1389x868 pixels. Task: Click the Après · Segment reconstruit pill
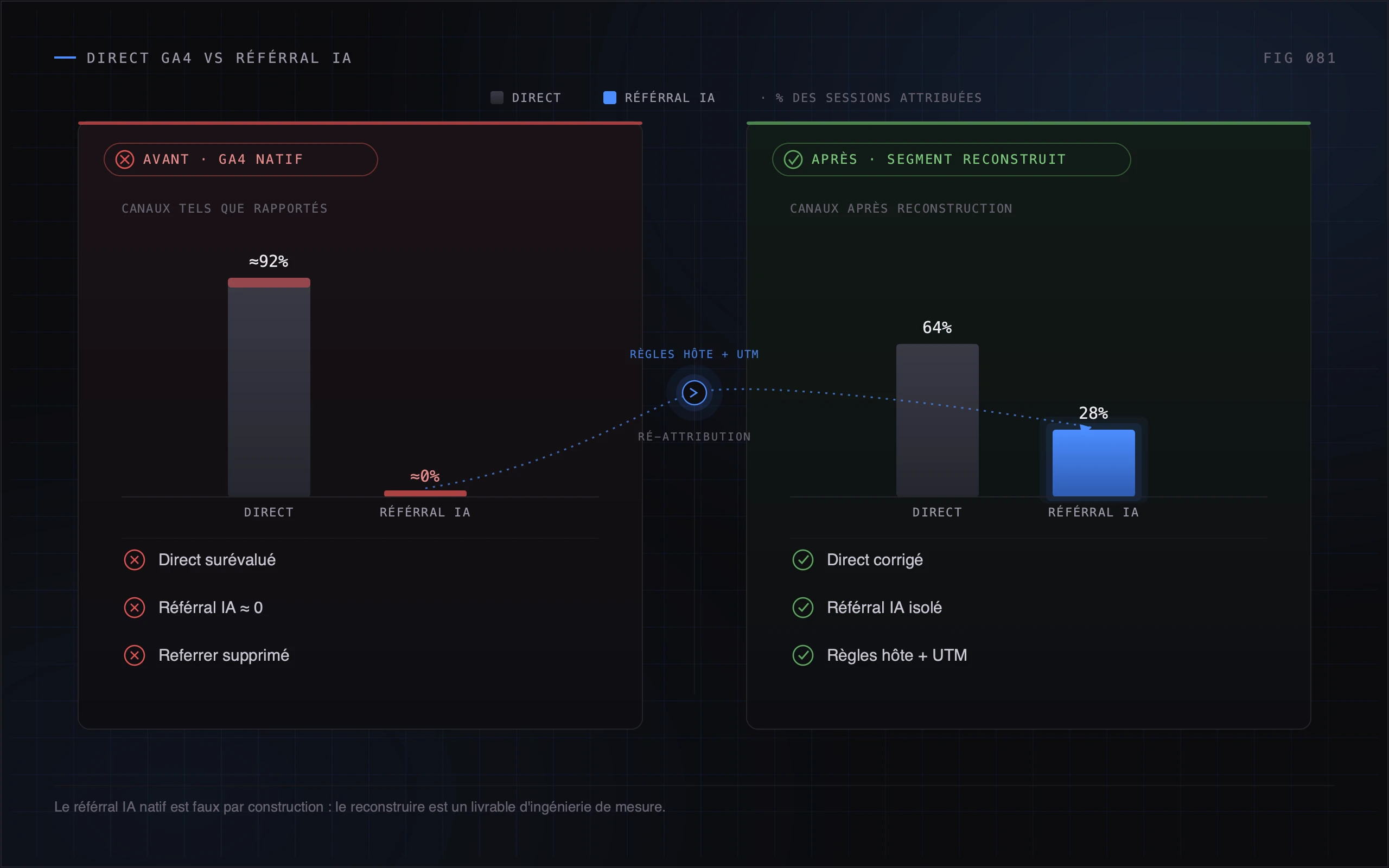click(x=951, y=159)
